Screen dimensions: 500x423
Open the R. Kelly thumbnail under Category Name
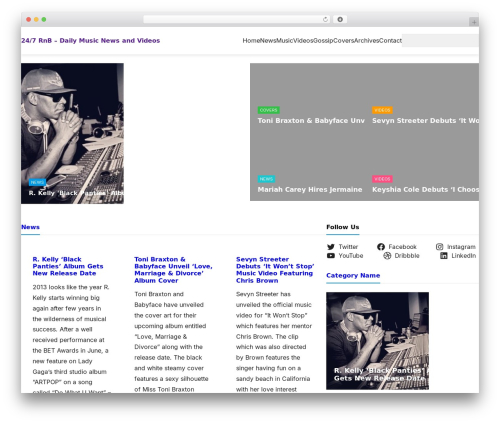[377, 341]
